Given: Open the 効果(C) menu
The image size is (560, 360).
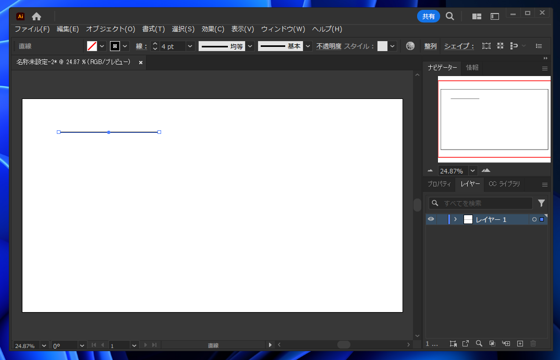Looking at the screenshot, I should [x=213, y=29].
